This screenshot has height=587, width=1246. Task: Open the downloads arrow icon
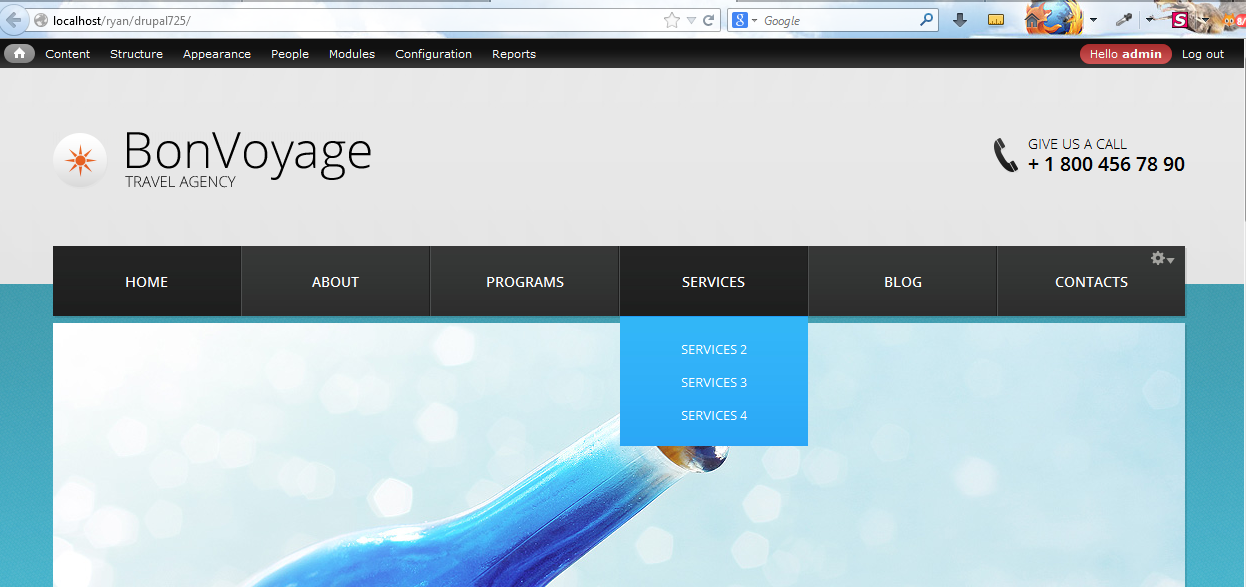[x=960, y=20]
